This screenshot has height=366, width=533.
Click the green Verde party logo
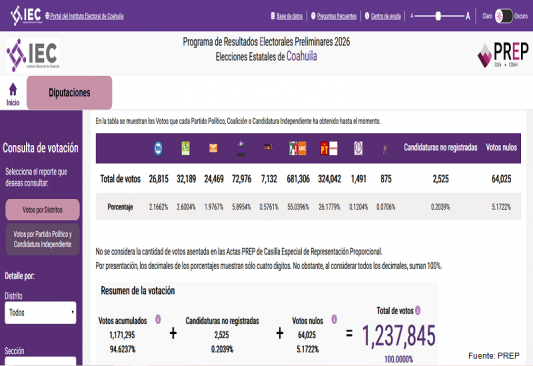[186, 148]
